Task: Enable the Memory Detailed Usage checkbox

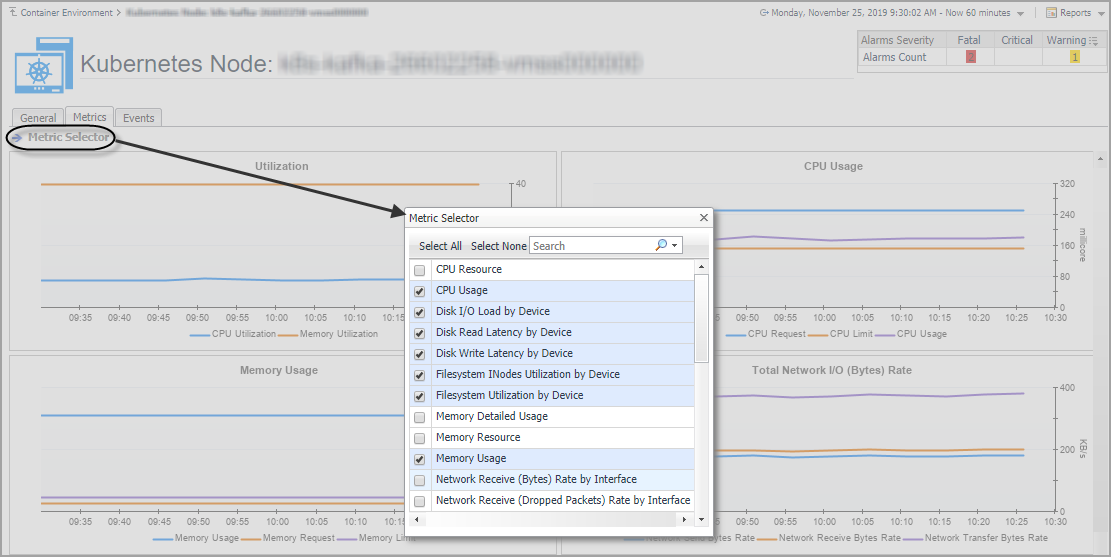Action: [x=419, y=417]
